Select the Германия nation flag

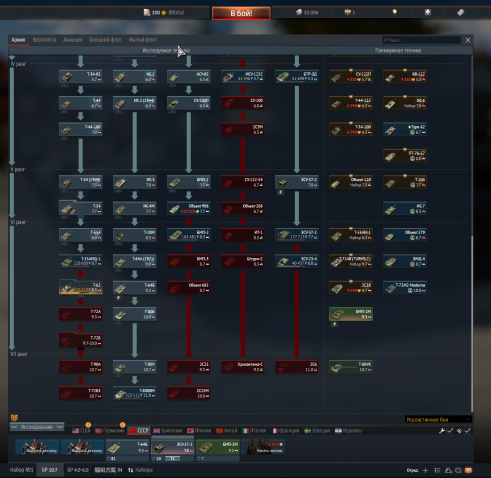[x=110, y=431]
